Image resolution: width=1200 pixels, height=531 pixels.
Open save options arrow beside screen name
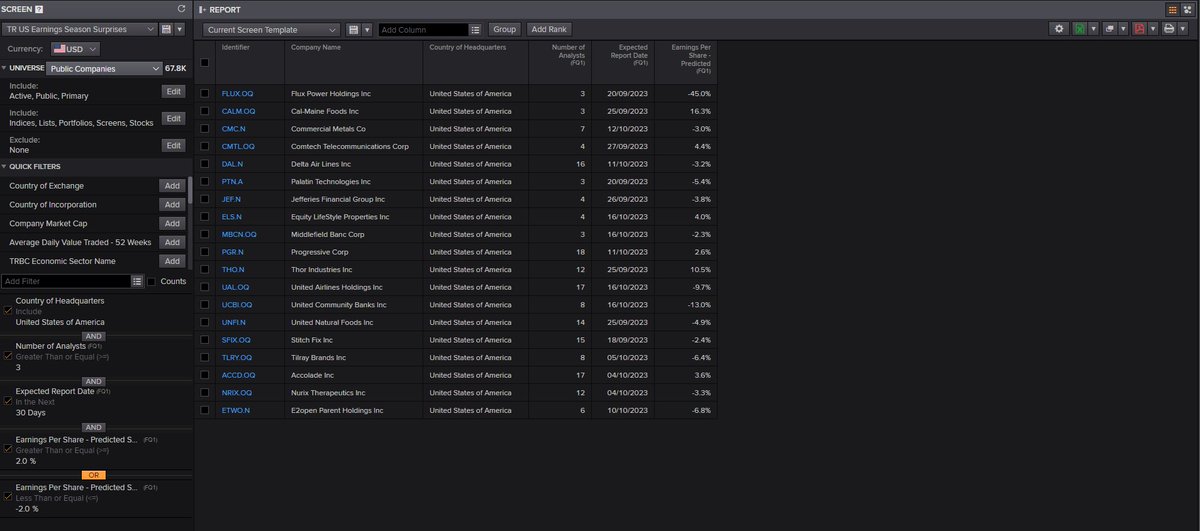(x=179, y=30)
